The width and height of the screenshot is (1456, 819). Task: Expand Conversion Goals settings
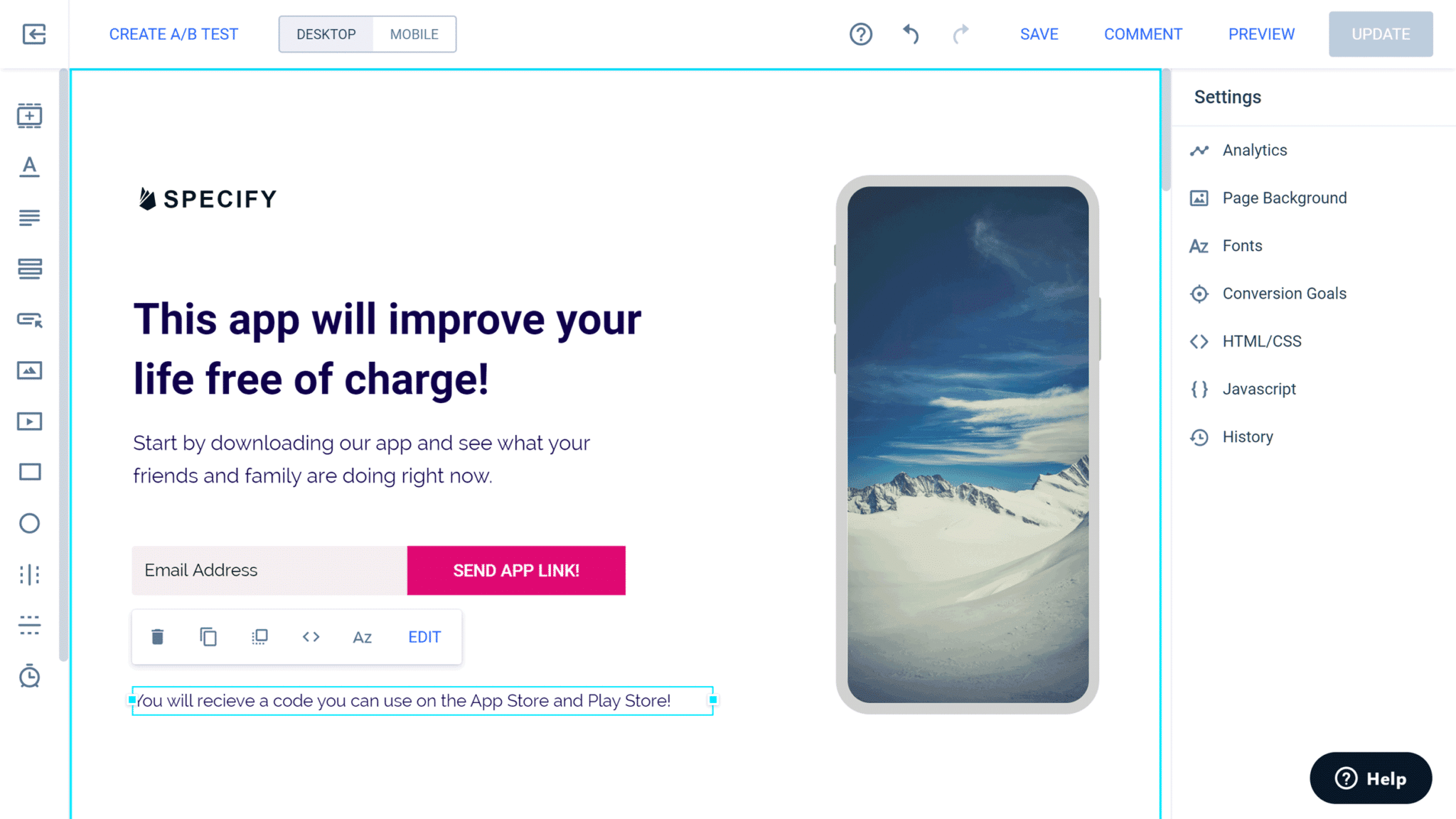1285,293
